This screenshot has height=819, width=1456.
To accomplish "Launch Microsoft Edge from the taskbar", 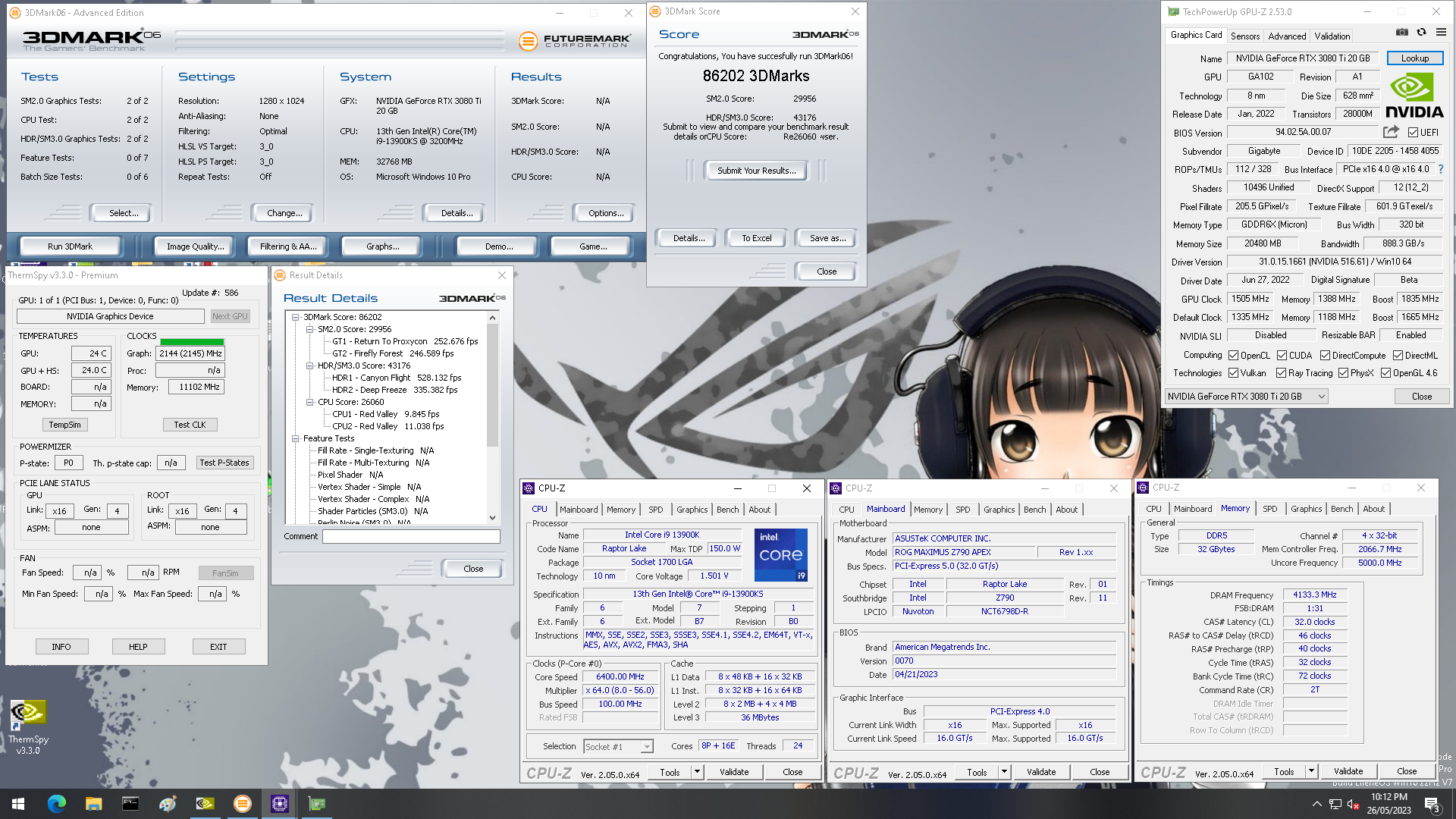I will click(x=56, y=804).
